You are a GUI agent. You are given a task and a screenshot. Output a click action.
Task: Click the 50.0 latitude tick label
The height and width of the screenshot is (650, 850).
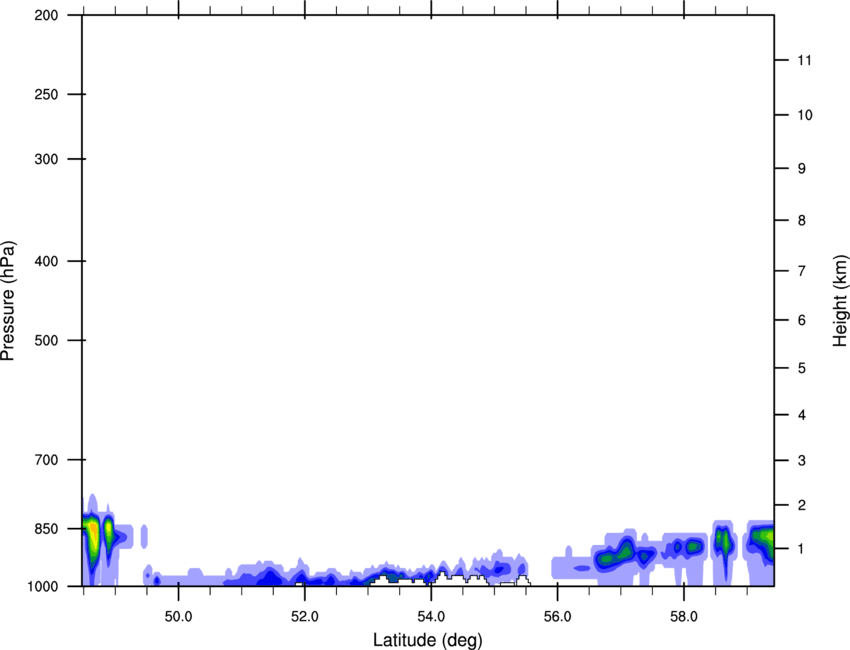178,617
